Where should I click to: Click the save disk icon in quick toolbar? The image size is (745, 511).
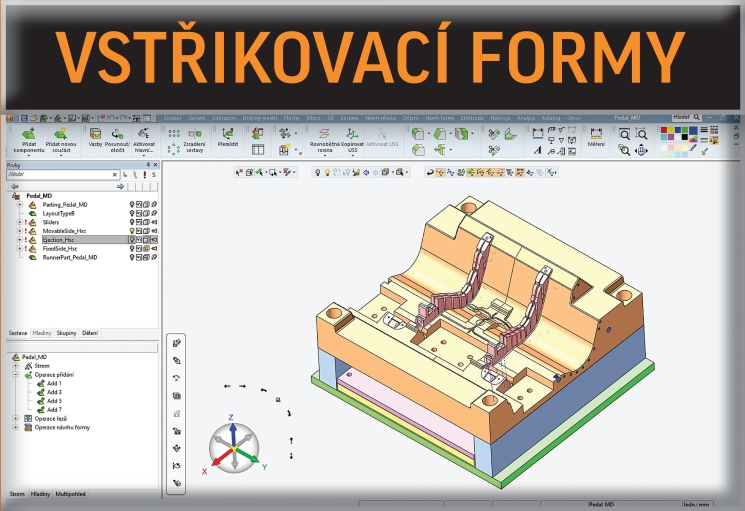23,118
